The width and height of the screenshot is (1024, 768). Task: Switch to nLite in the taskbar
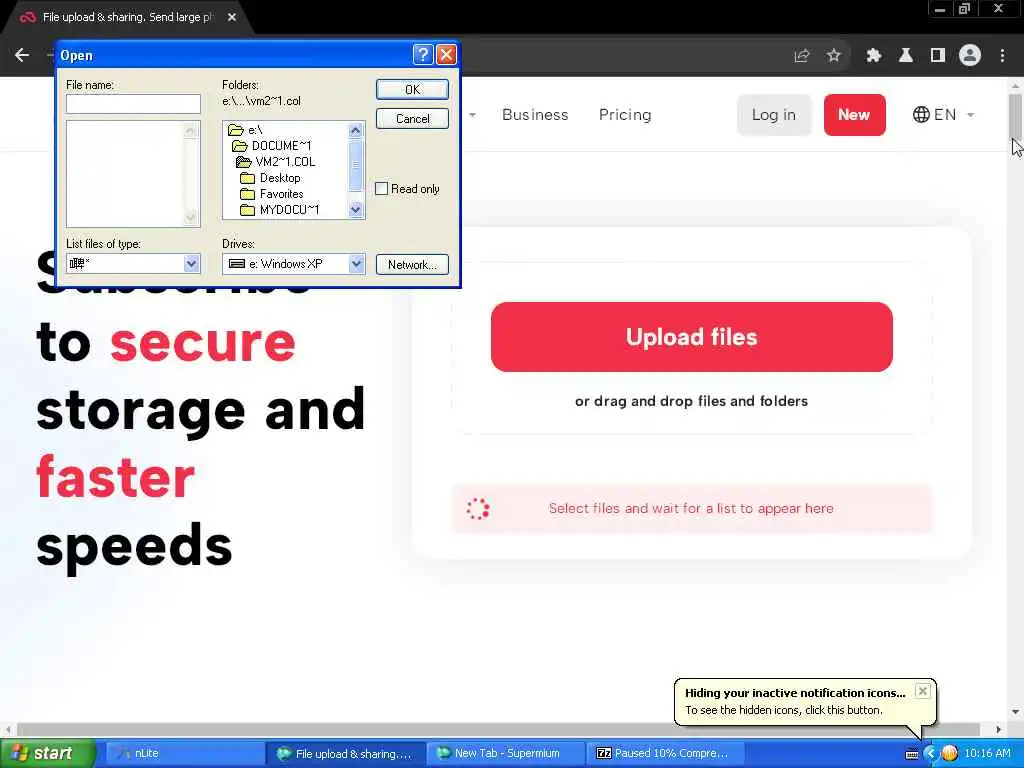183,754
